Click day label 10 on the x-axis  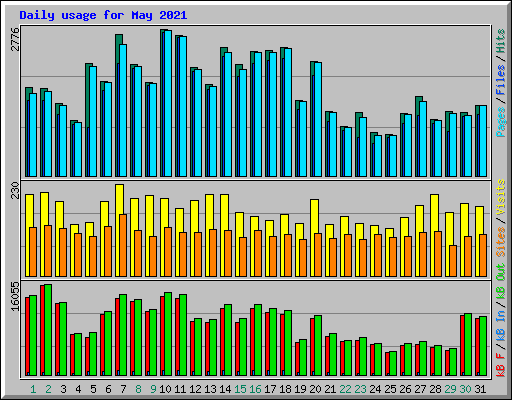[x=165, y=389]
